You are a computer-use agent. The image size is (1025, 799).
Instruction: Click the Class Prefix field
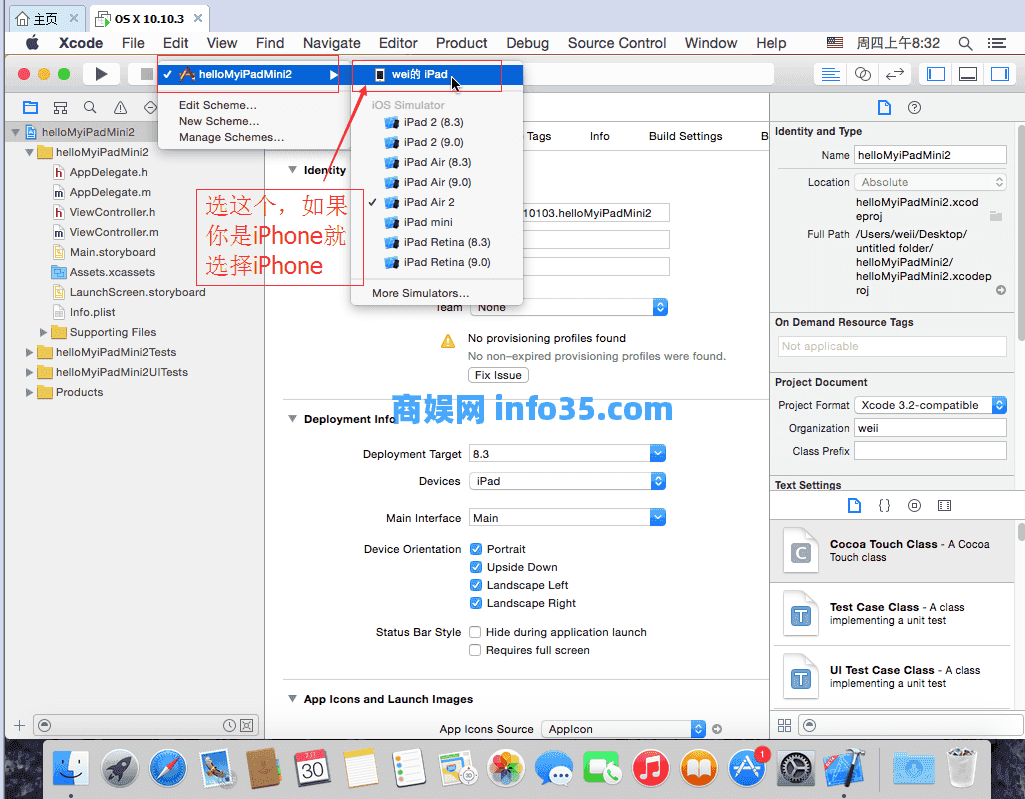(930, 451)
